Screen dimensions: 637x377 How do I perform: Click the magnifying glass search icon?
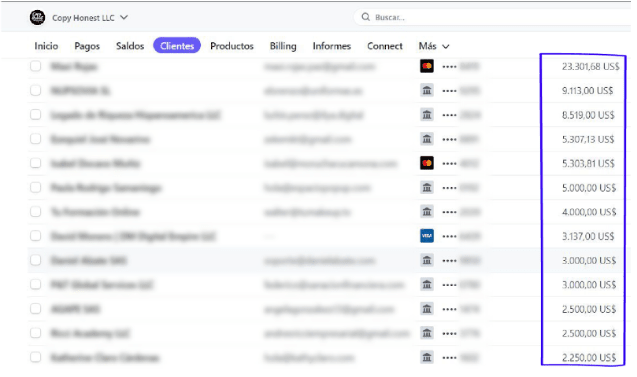366,17
